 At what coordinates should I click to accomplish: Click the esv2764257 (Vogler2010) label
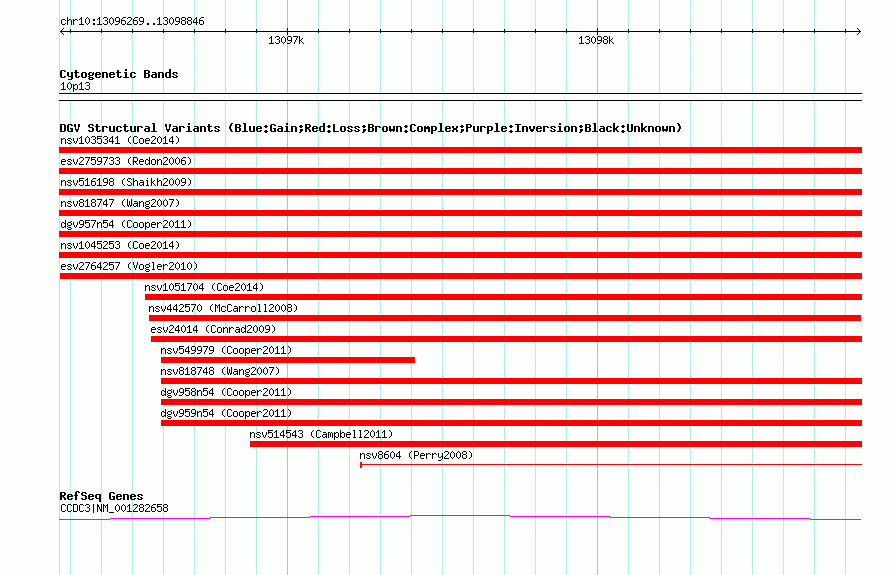[x=129, y=266]
